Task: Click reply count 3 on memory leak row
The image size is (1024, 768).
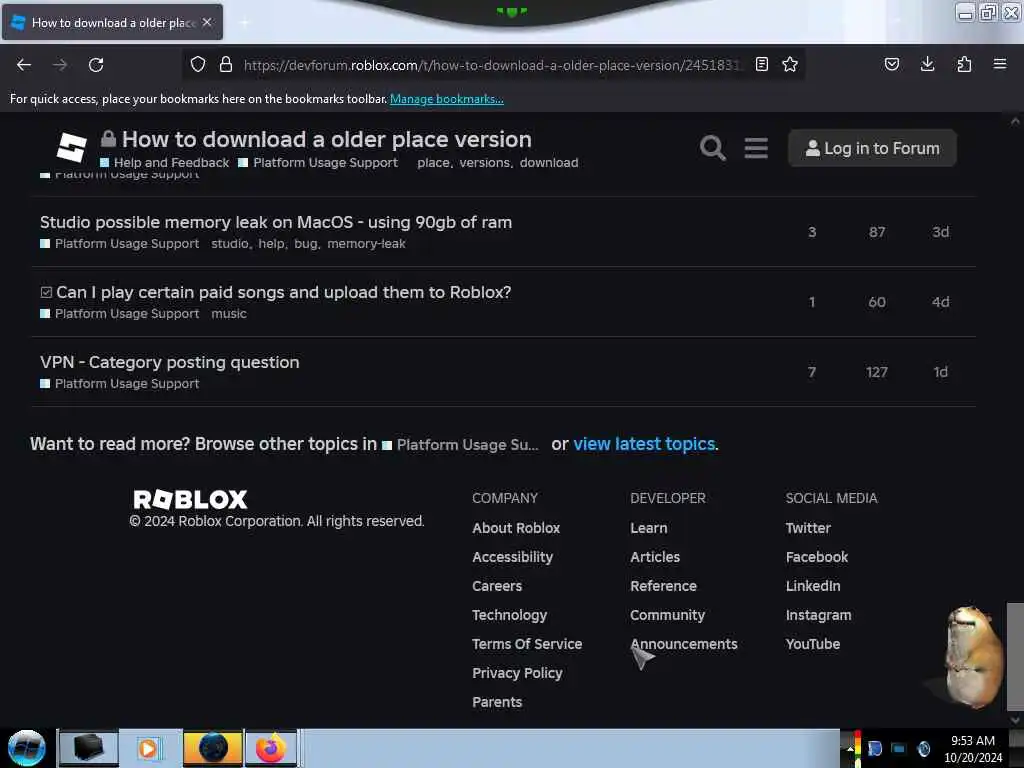Action: pyautogui.click(x=812, y=232)
